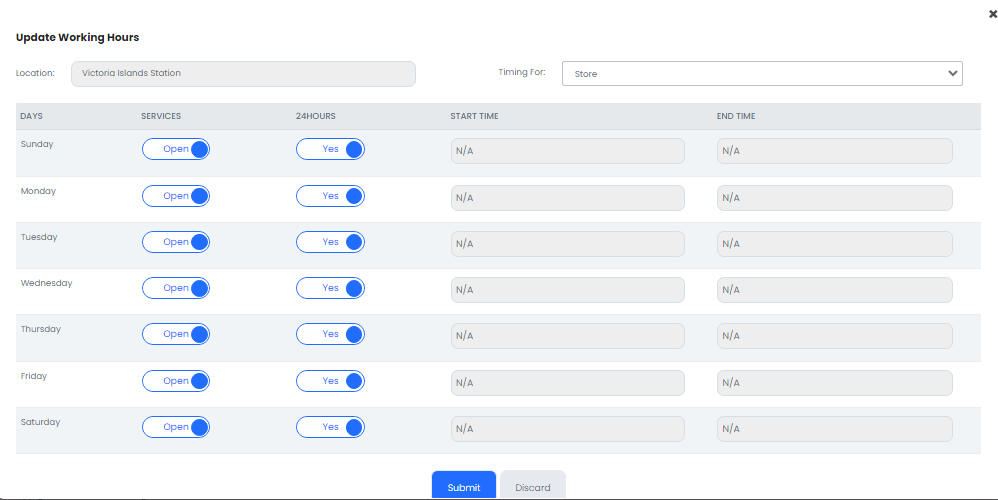
Task: Toggle Saturday services Open switch
Action: pos(176,427)
